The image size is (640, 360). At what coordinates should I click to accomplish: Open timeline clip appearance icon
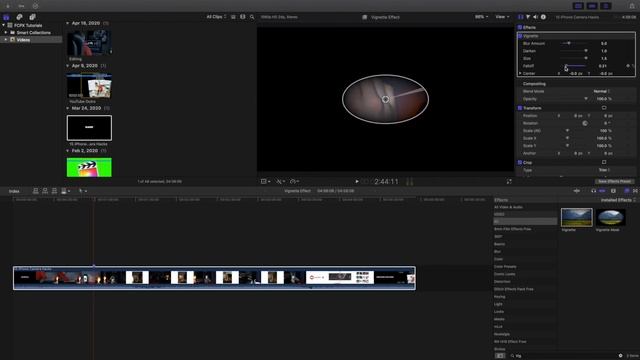(x=613, y=191)
